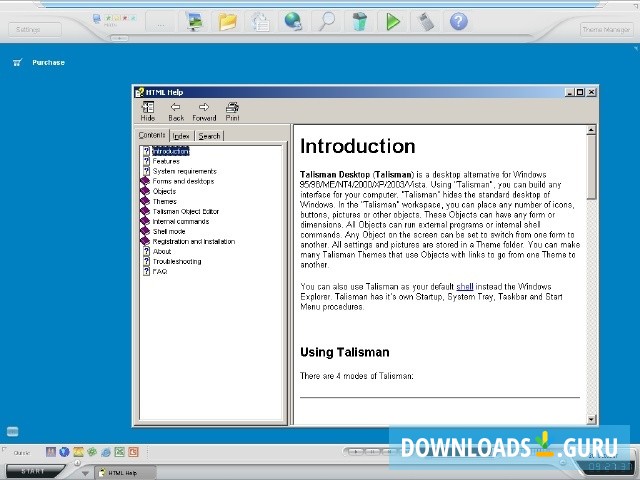Open the Theme Manager button
The height and width of the screenshot is (480, 640).
pos(606,29)
